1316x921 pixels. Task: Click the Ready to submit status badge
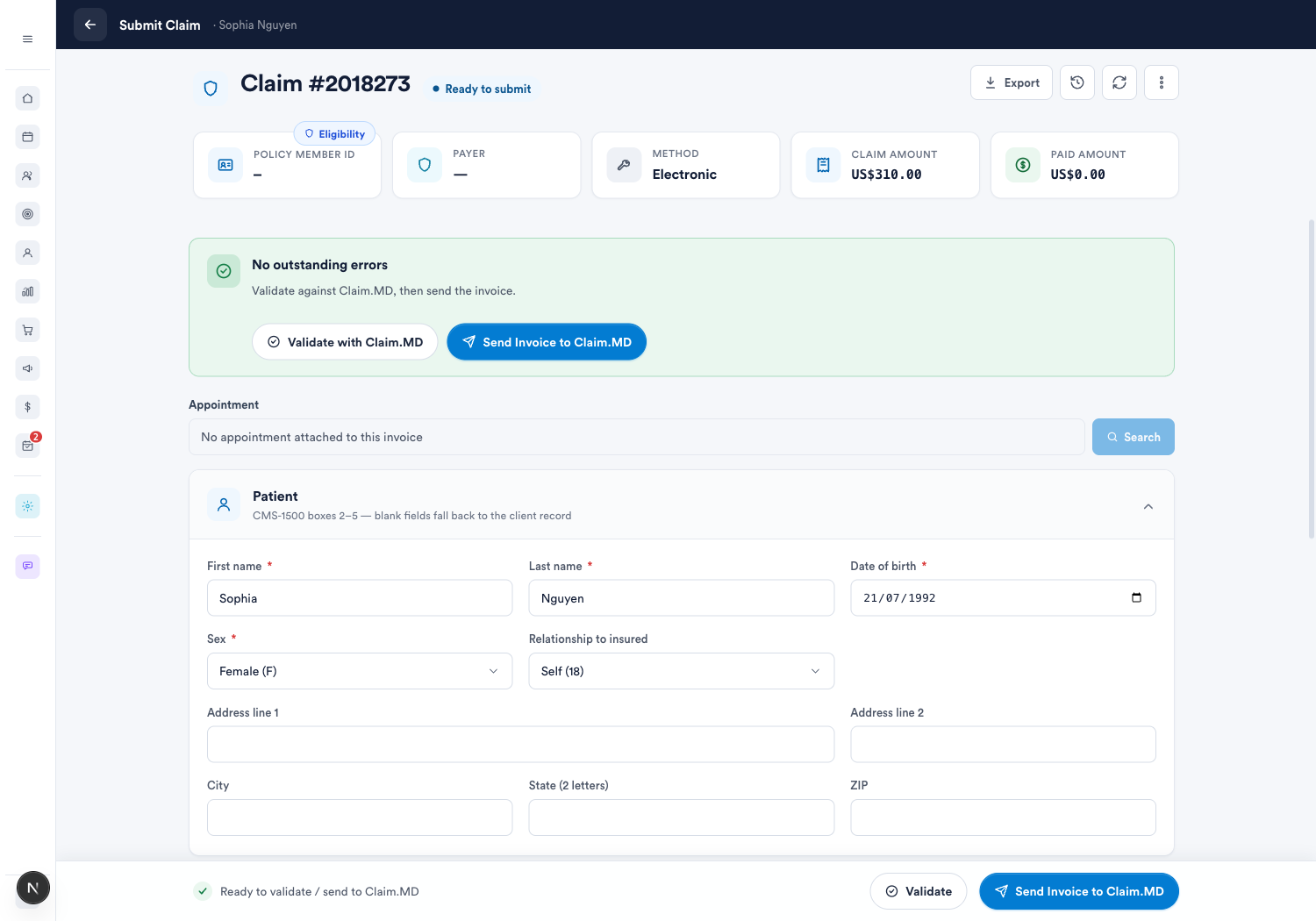[482, 89]
